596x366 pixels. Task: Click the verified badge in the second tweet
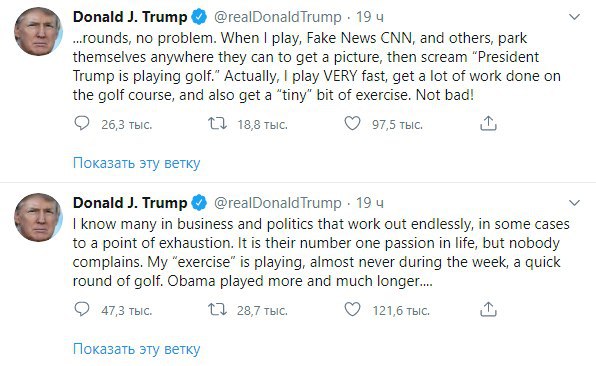click(x=200, y=203)
